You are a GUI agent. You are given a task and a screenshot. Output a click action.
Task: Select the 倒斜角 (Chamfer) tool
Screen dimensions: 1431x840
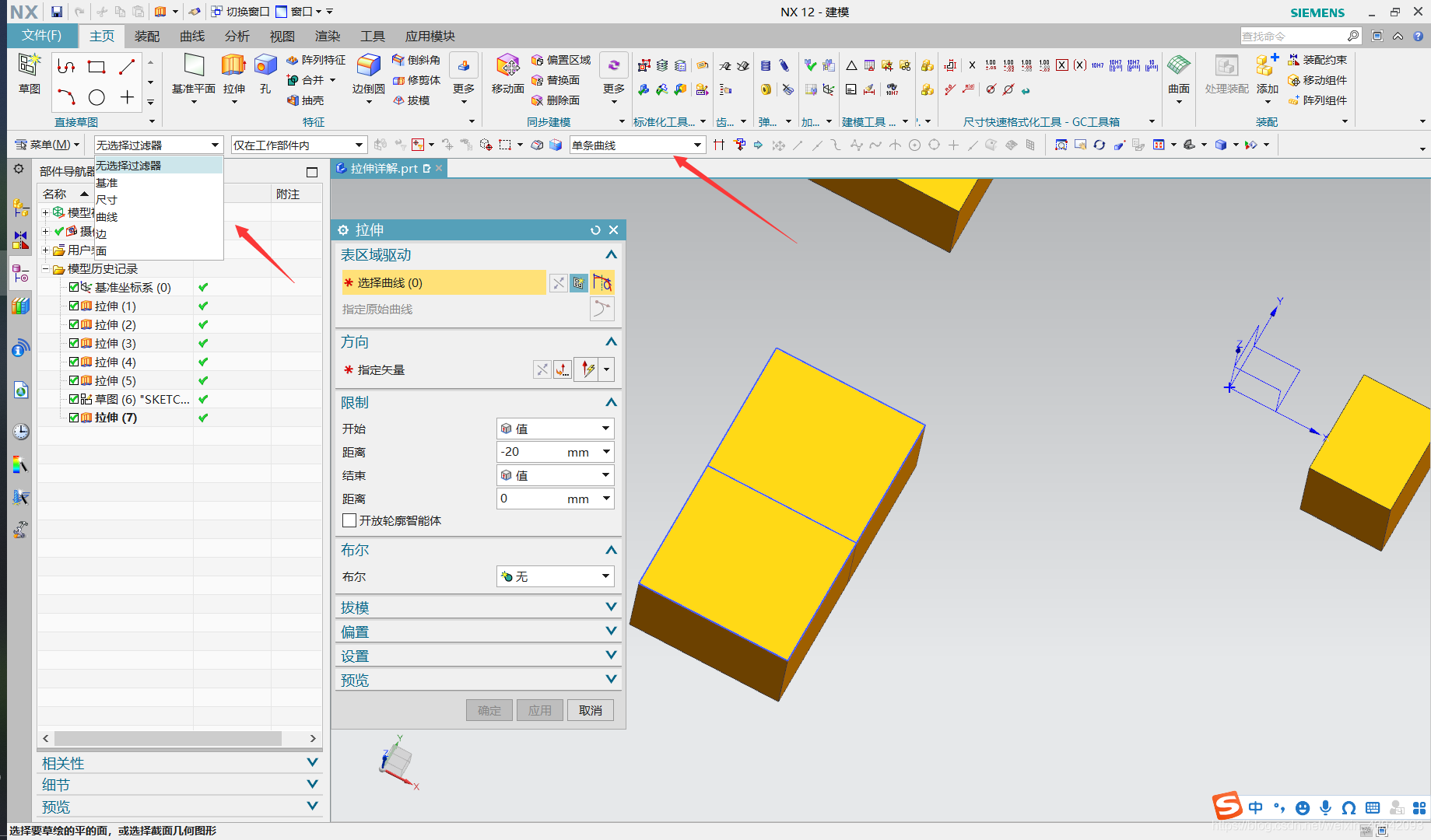point(416,59)
